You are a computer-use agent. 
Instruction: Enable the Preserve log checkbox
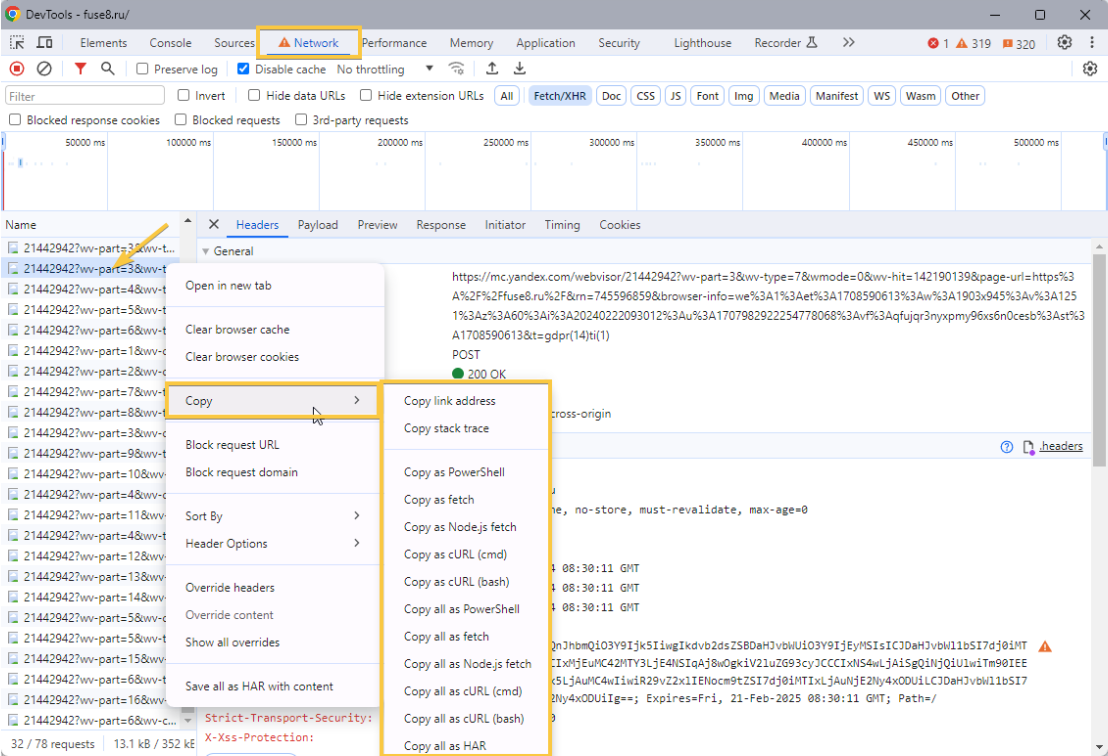pyautogui.click(x=143, y=70)
